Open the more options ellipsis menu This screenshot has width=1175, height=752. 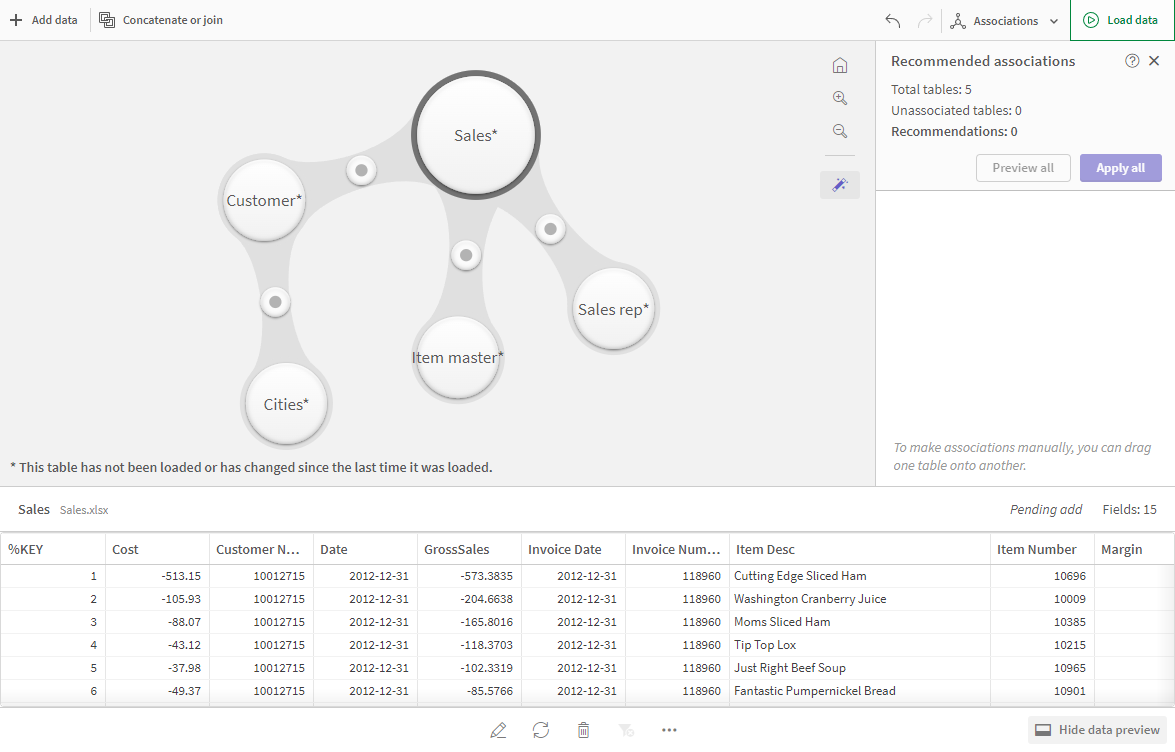click(x=670, y=730)
